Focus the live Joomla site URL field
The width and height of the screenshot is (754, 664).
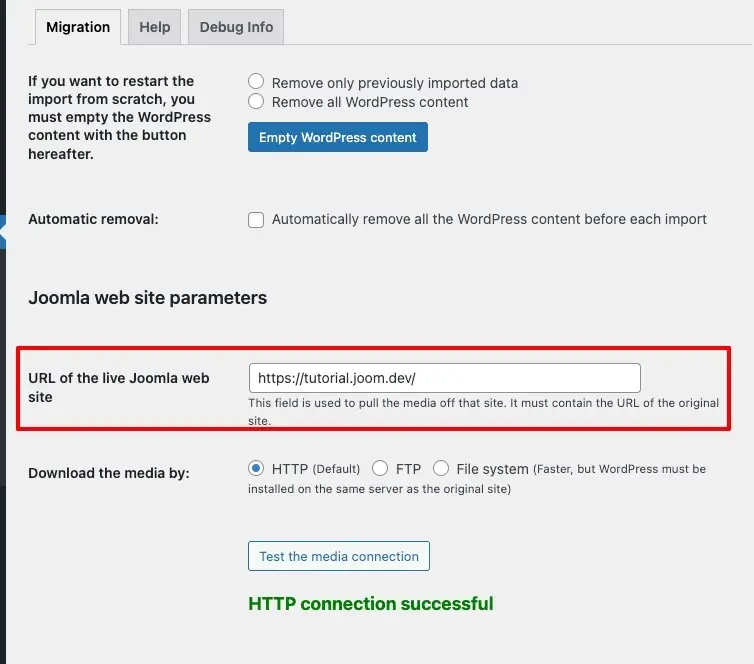[444, 378]
